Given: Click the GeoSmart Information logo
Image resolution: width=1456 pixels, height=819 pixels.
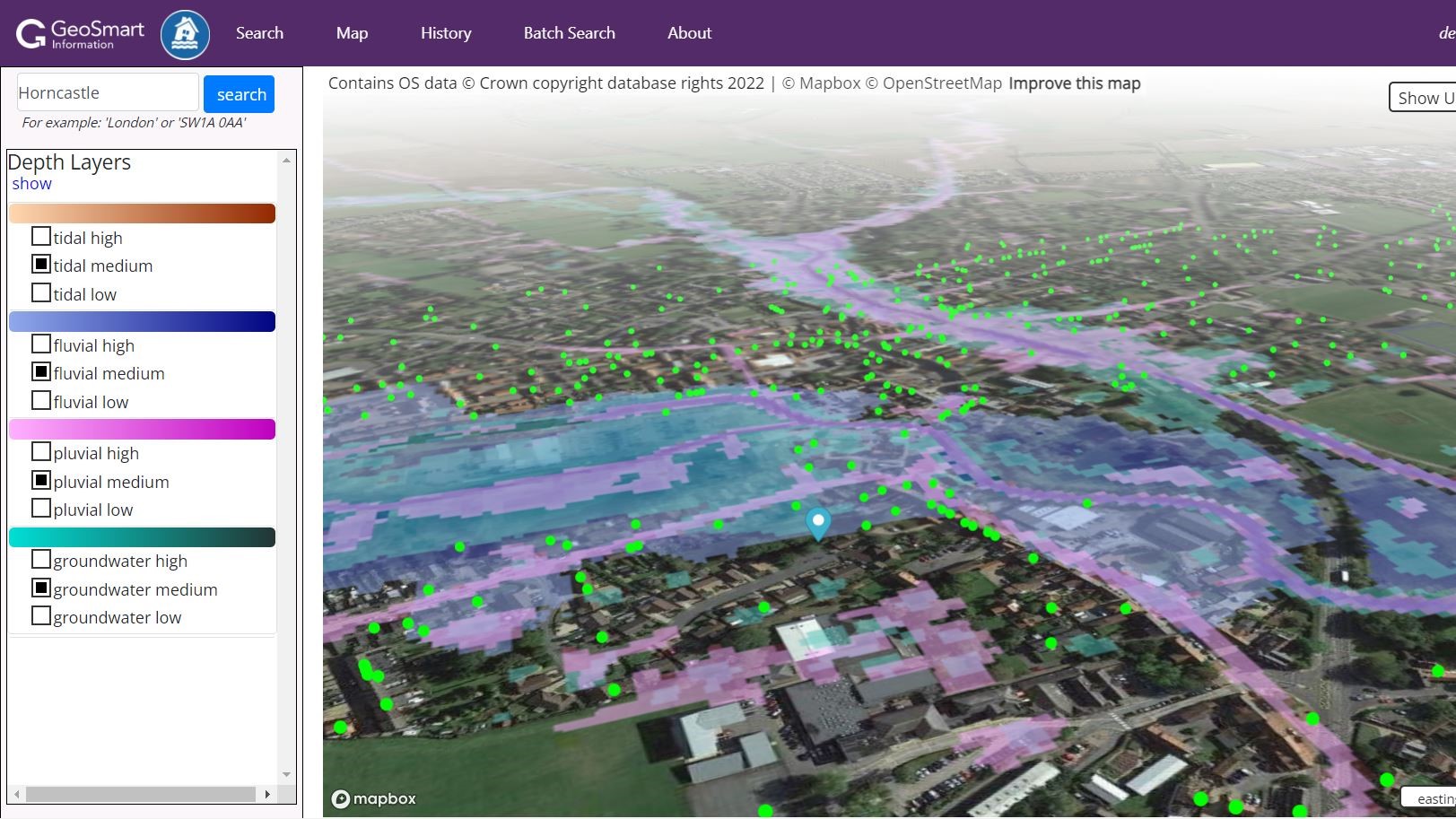Looking at the screenshot, I should pyautogui.click(x=80, y=34).
